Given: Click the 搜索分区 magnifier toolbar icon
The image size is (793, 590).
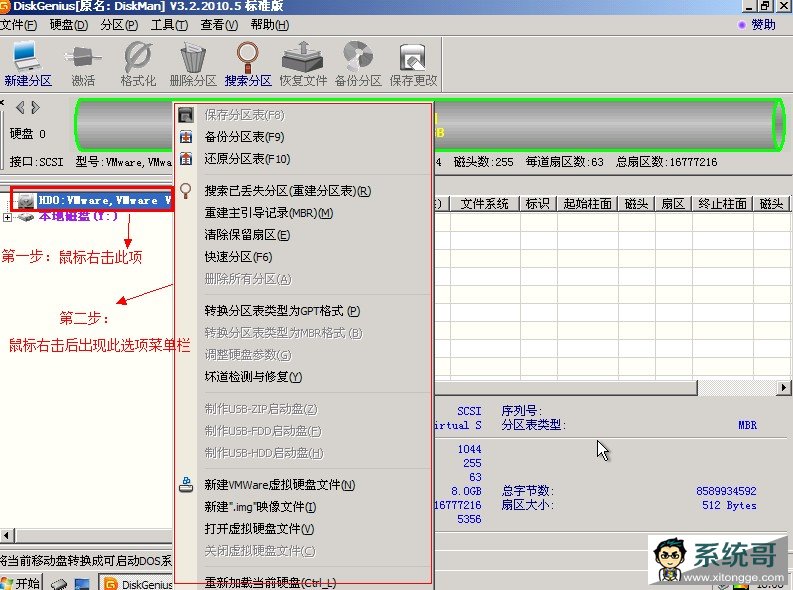Looking at the screenshot, I should (248, 64).
